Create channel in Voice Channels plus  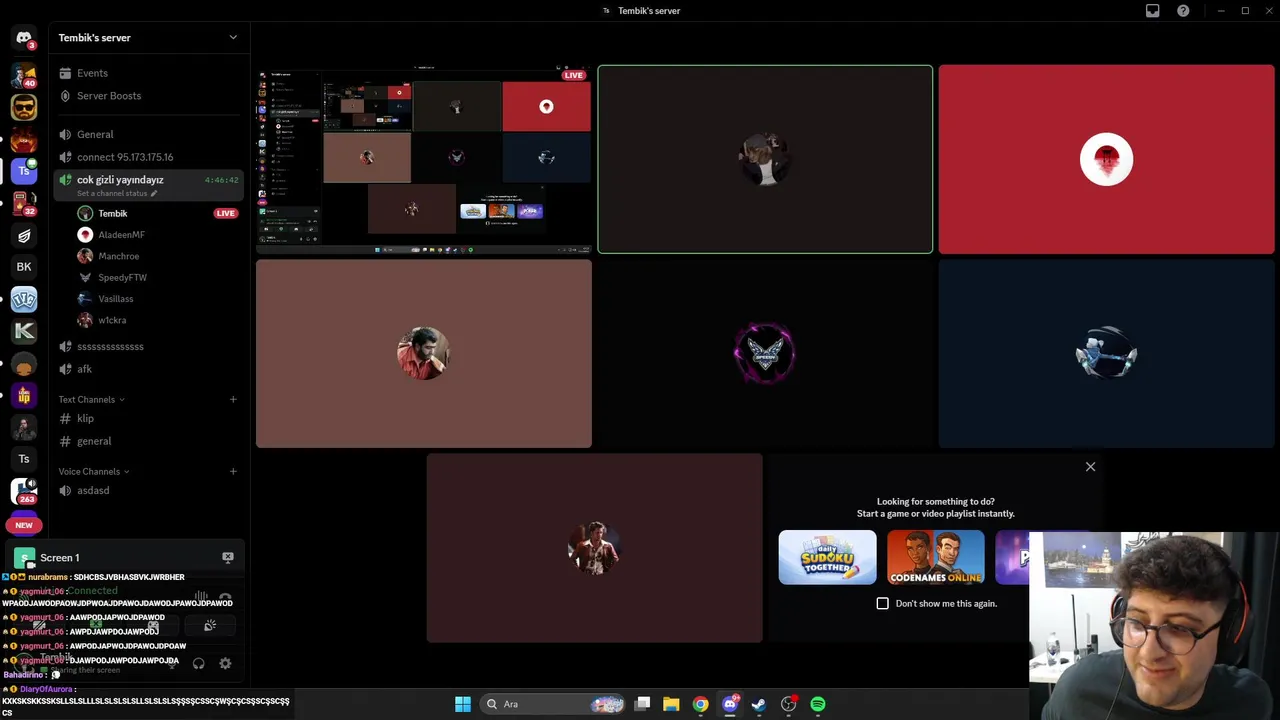click(233, 472)
